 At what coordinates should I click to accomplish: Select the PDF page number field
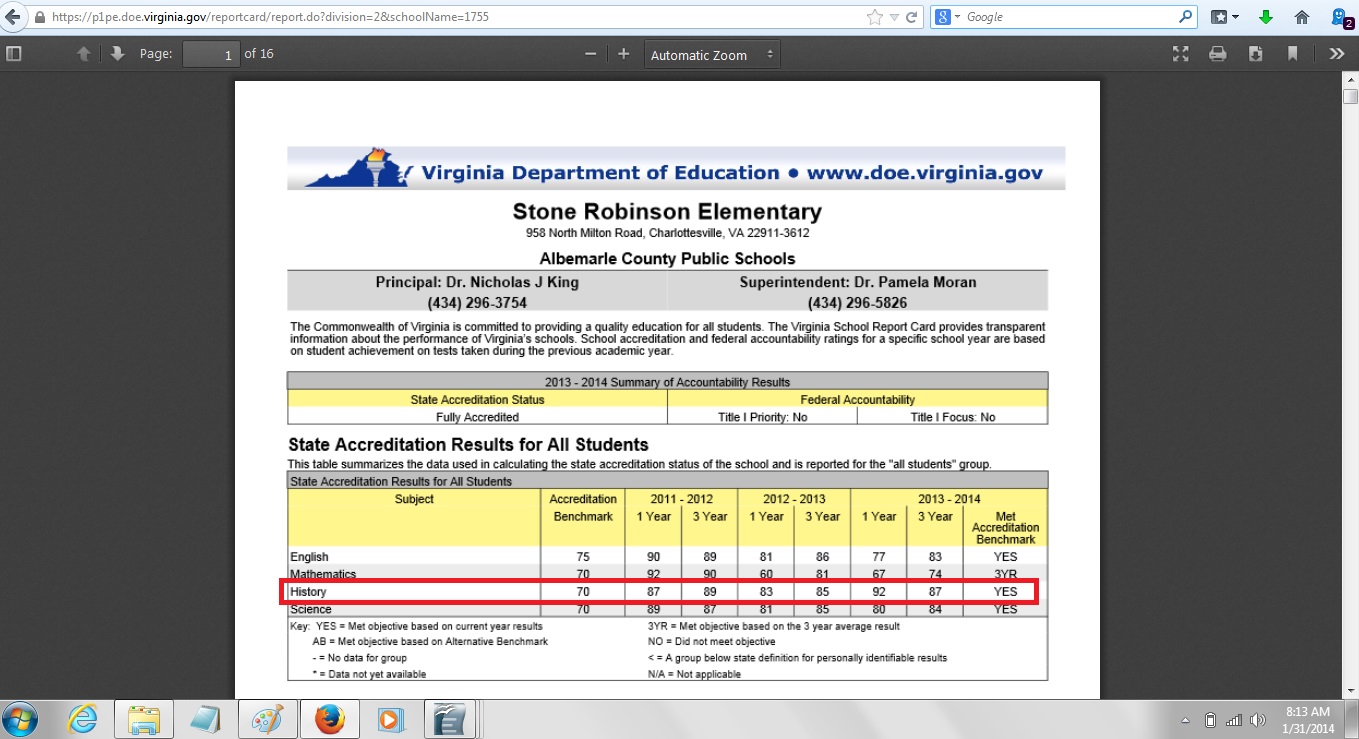[211, 54]
